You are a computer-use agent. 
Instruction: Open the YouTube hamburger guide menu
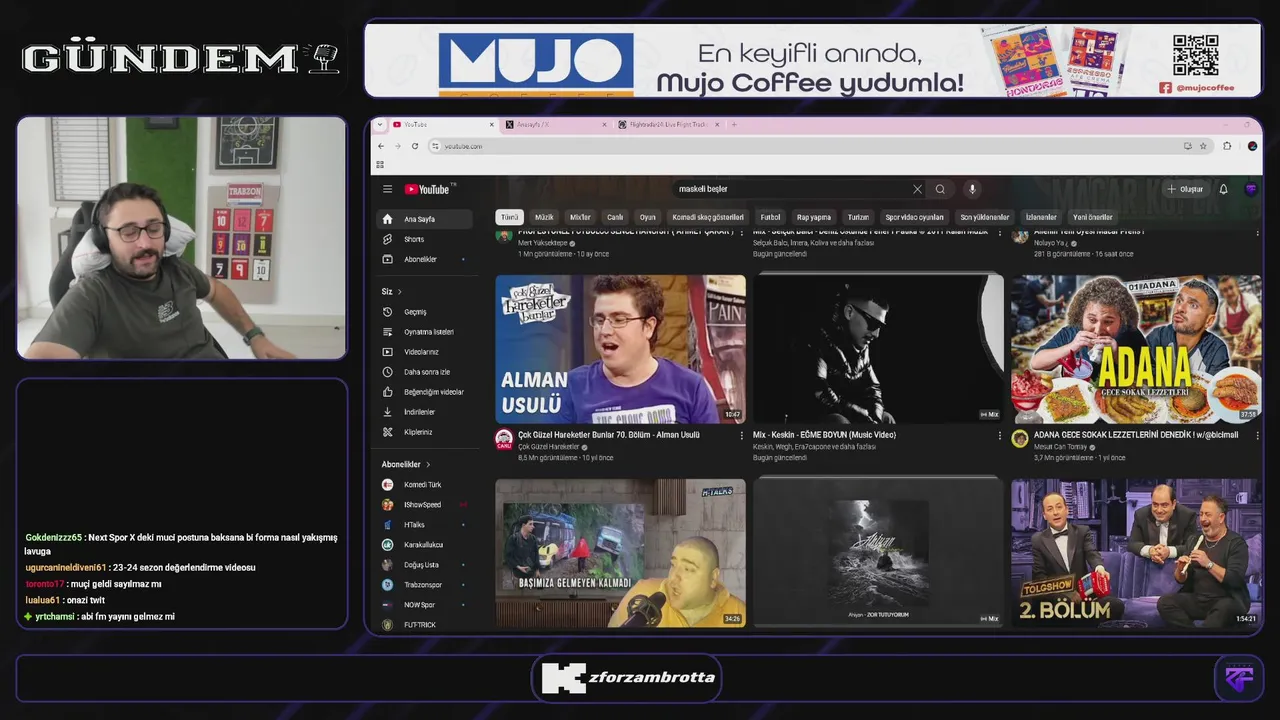(x=387, y=189)
